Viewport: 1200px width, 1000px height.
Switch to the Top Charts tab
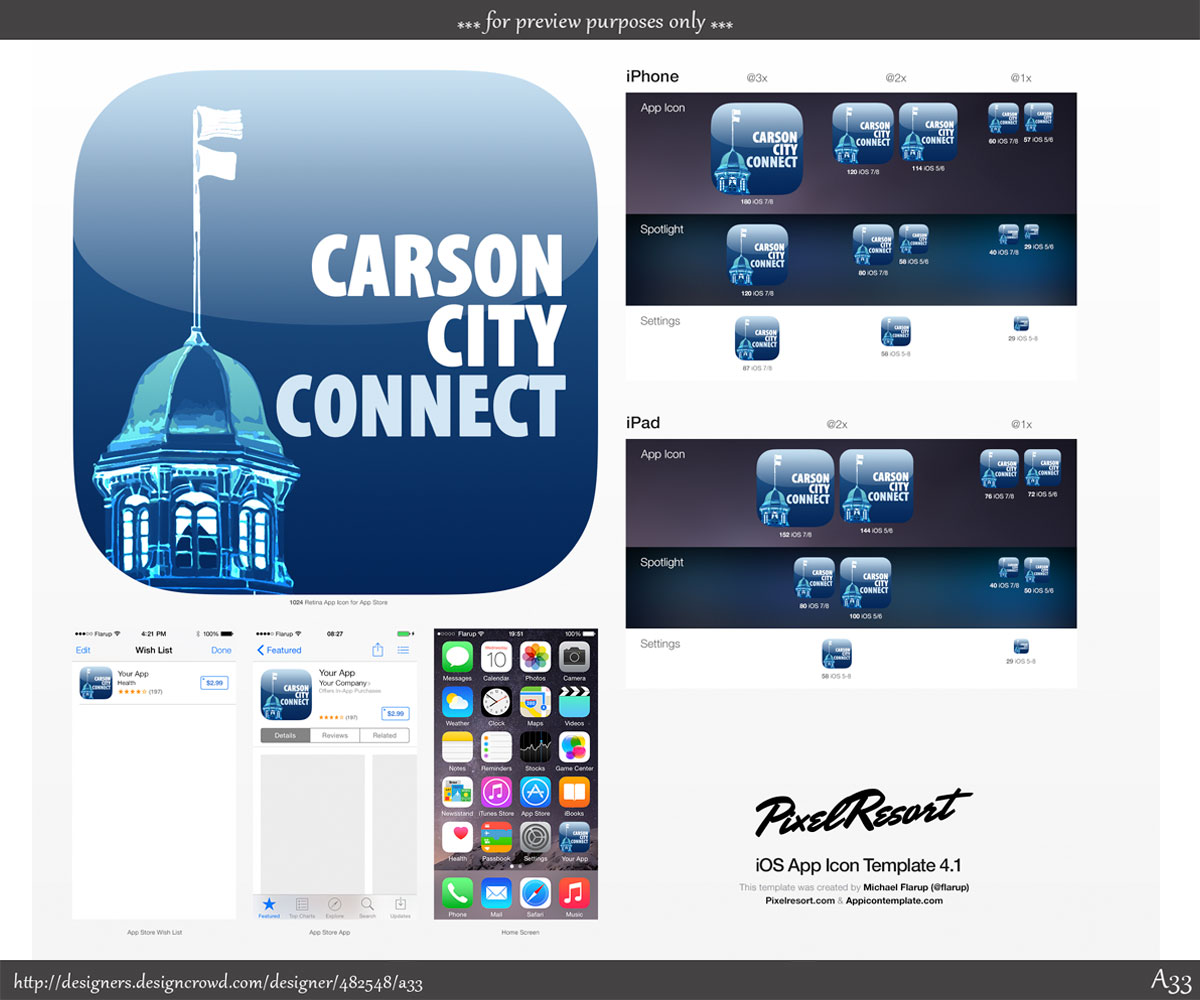(x=302, y=907)
